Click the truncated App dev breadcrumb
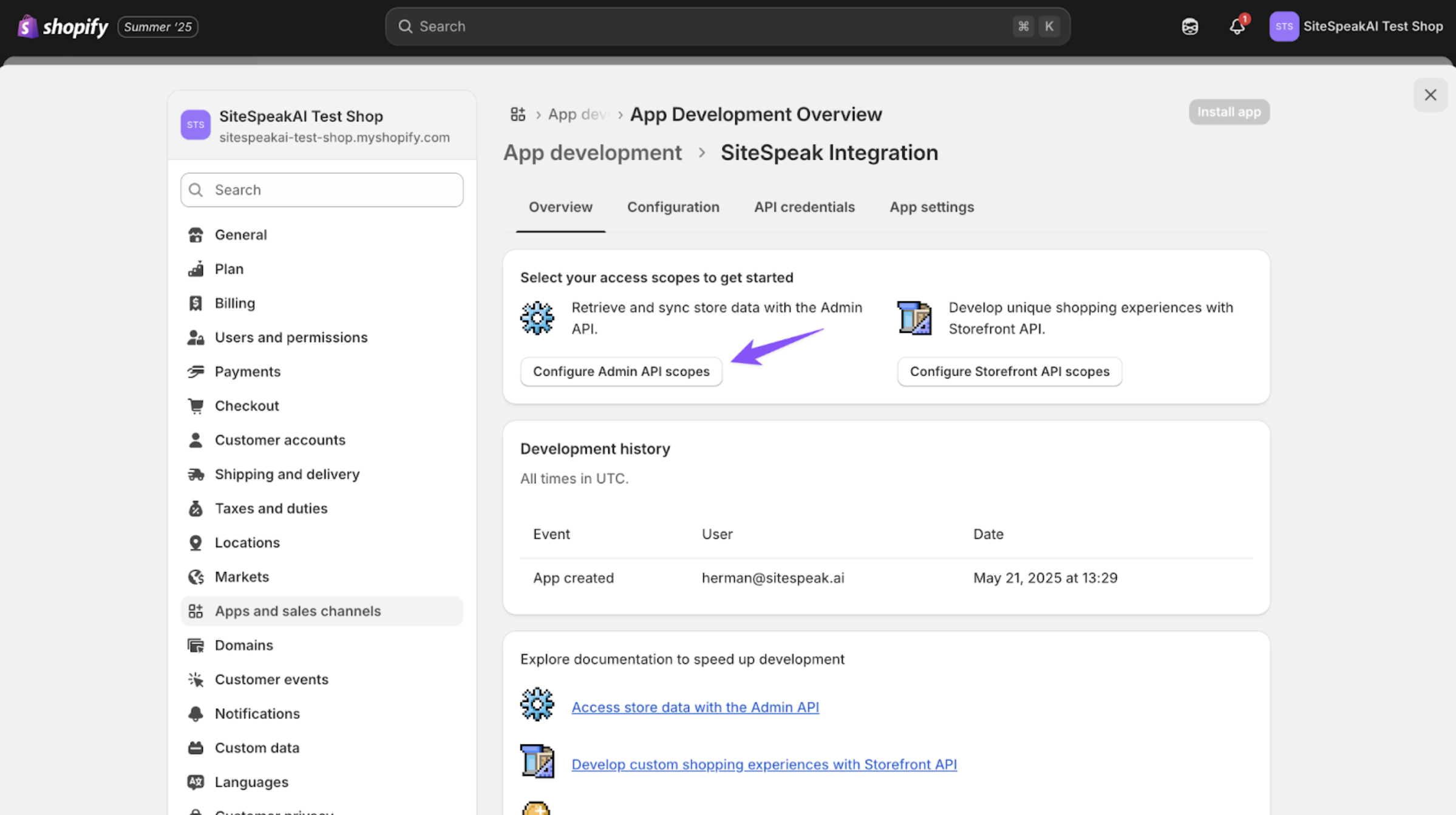The width and height of the screenshot is (1456, 815). pyautogui.click(x=577, y=114)
